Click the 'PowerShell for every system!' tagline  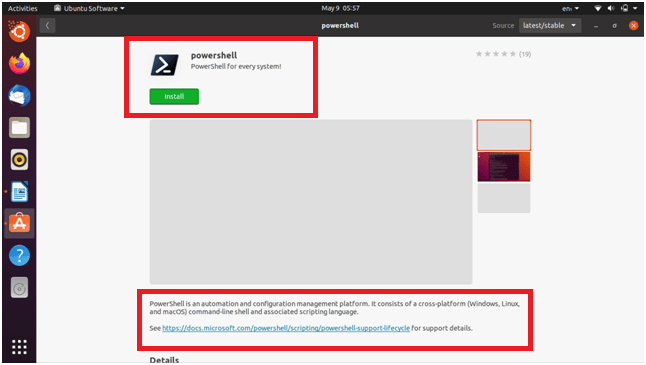pos(236,66)
